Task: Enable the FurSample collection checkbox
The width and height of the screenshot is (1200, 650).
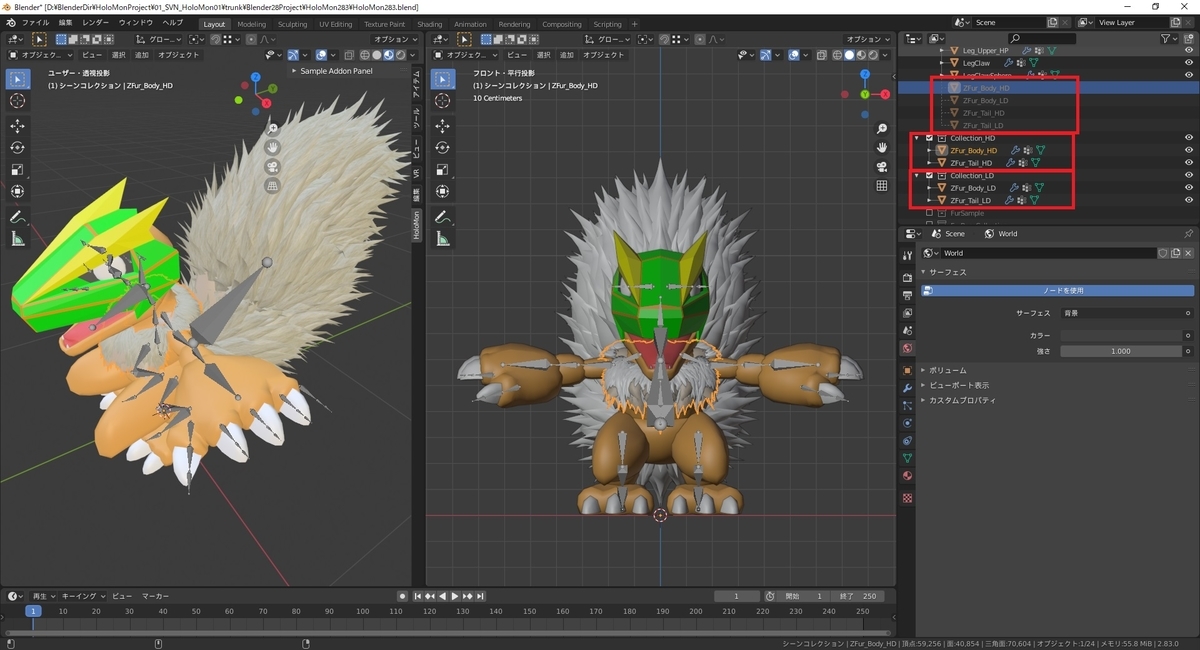Action: click(930, 213)
